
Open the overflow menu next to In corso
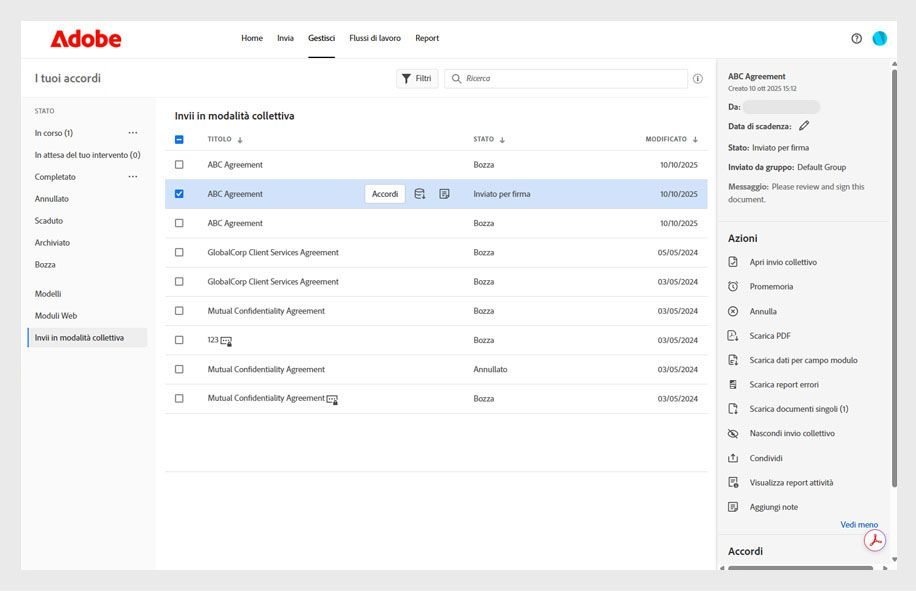[x=129, y=133]
